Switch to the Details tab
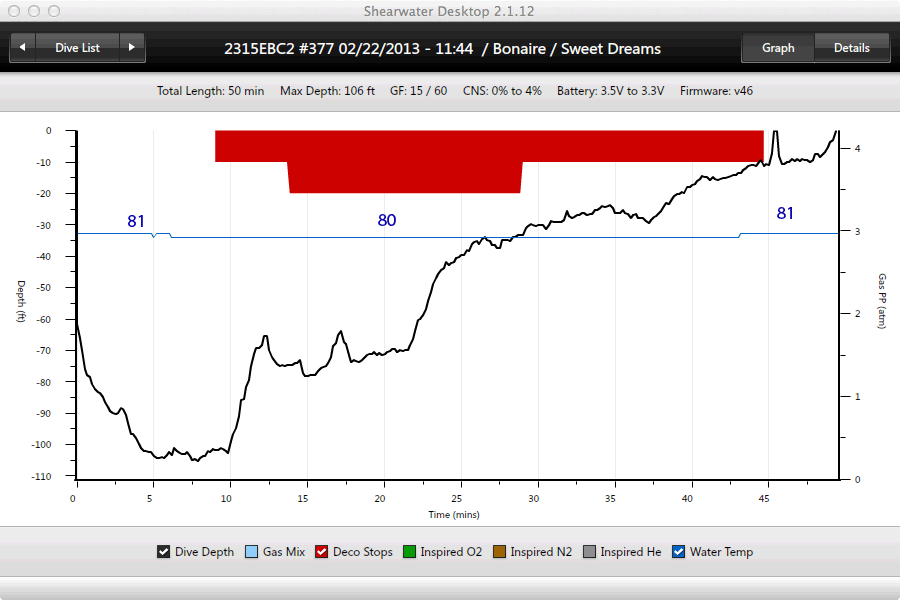The width and height of the screenshot is (900, 600). (851, 47)
